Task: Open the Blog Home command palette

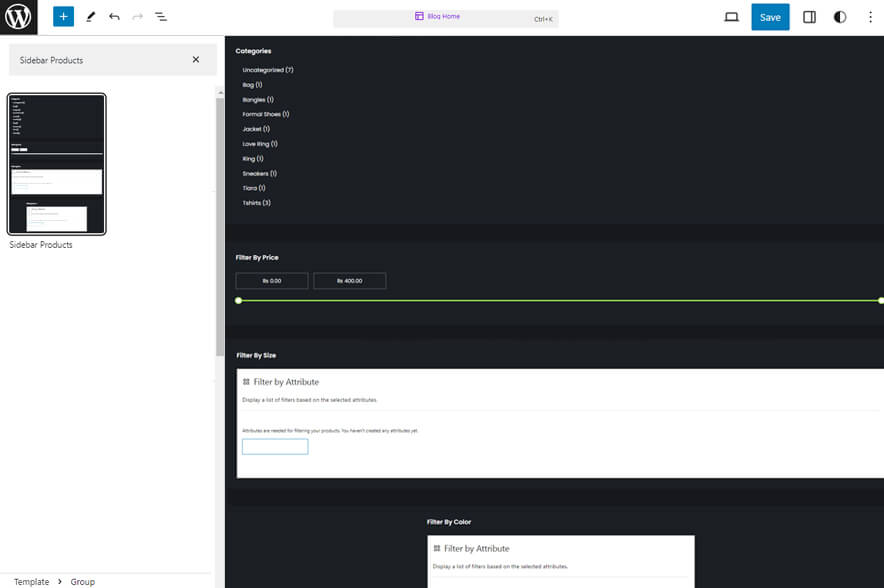Action: click(x=443, y=17)
